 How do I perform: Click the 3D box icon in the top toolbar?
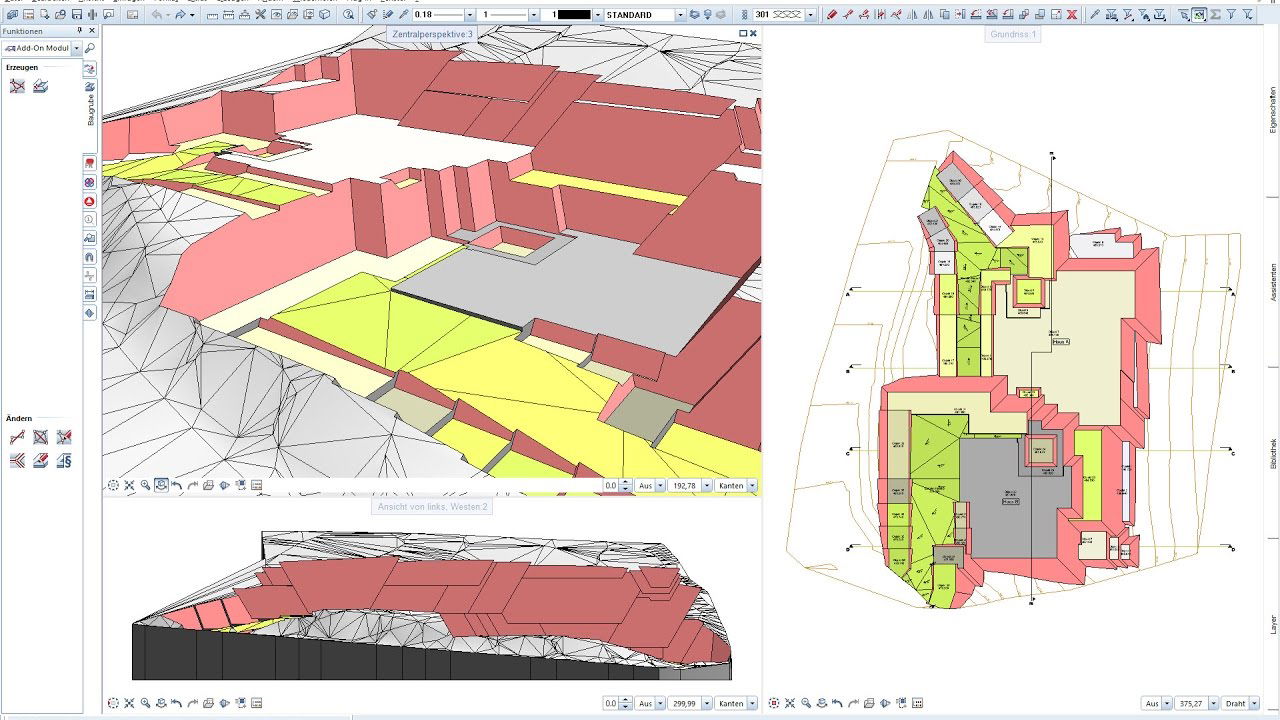pos(325,15)
